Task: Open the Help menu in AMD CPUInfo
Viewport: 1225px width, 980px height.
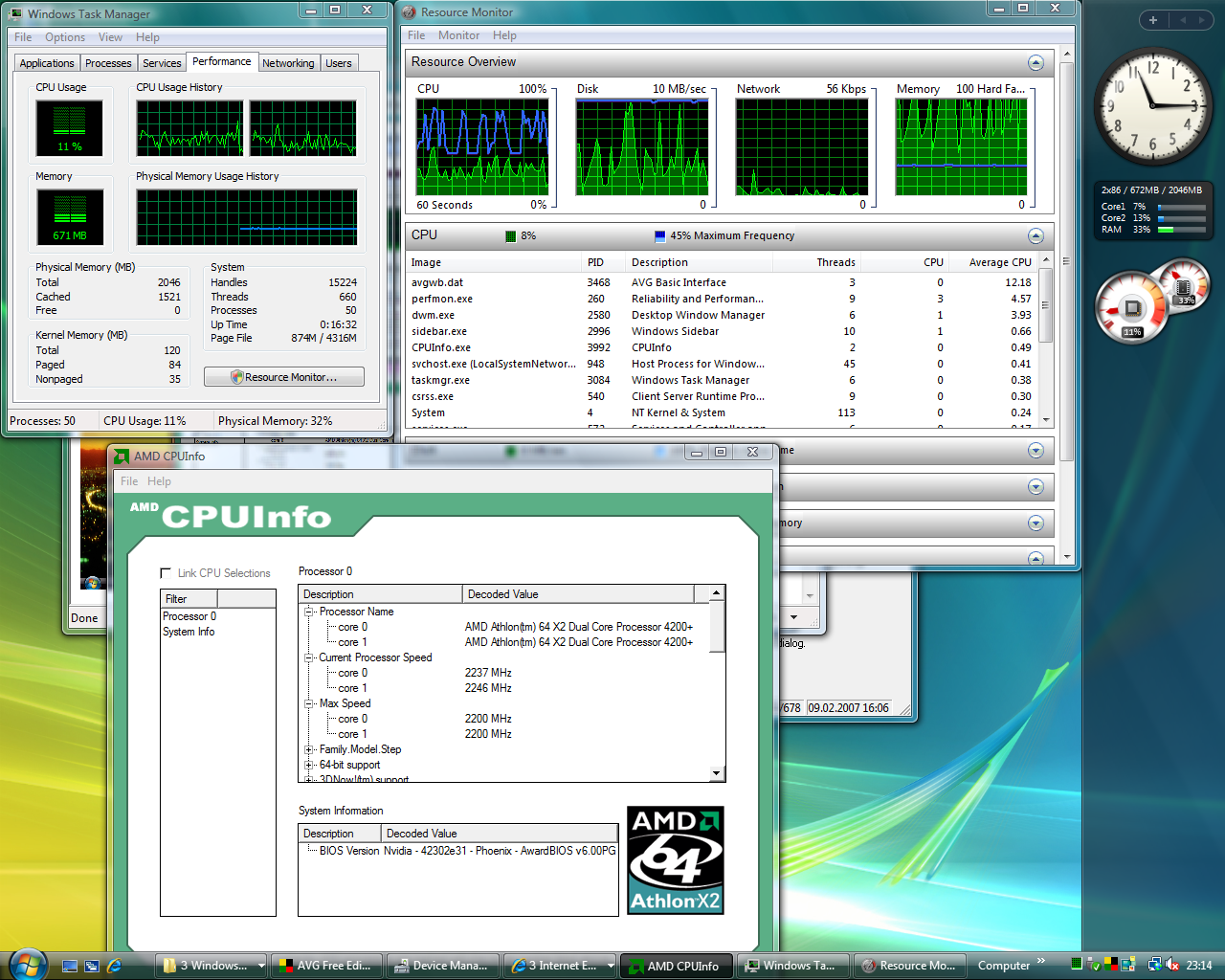Action: coord(160,481)
